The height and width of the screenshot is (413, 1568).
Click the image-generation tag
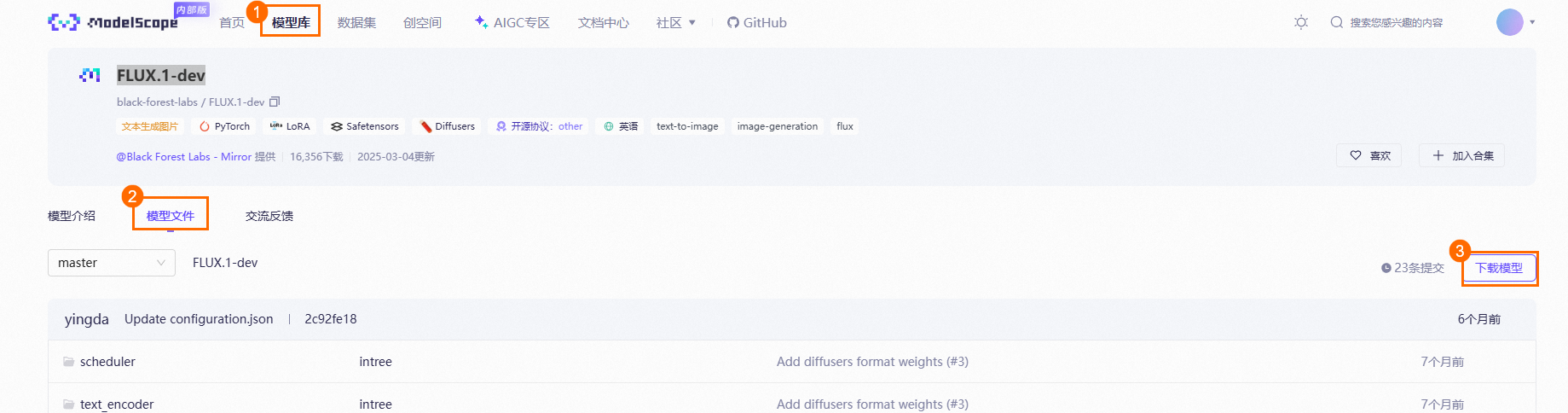[x=778, y=126]
